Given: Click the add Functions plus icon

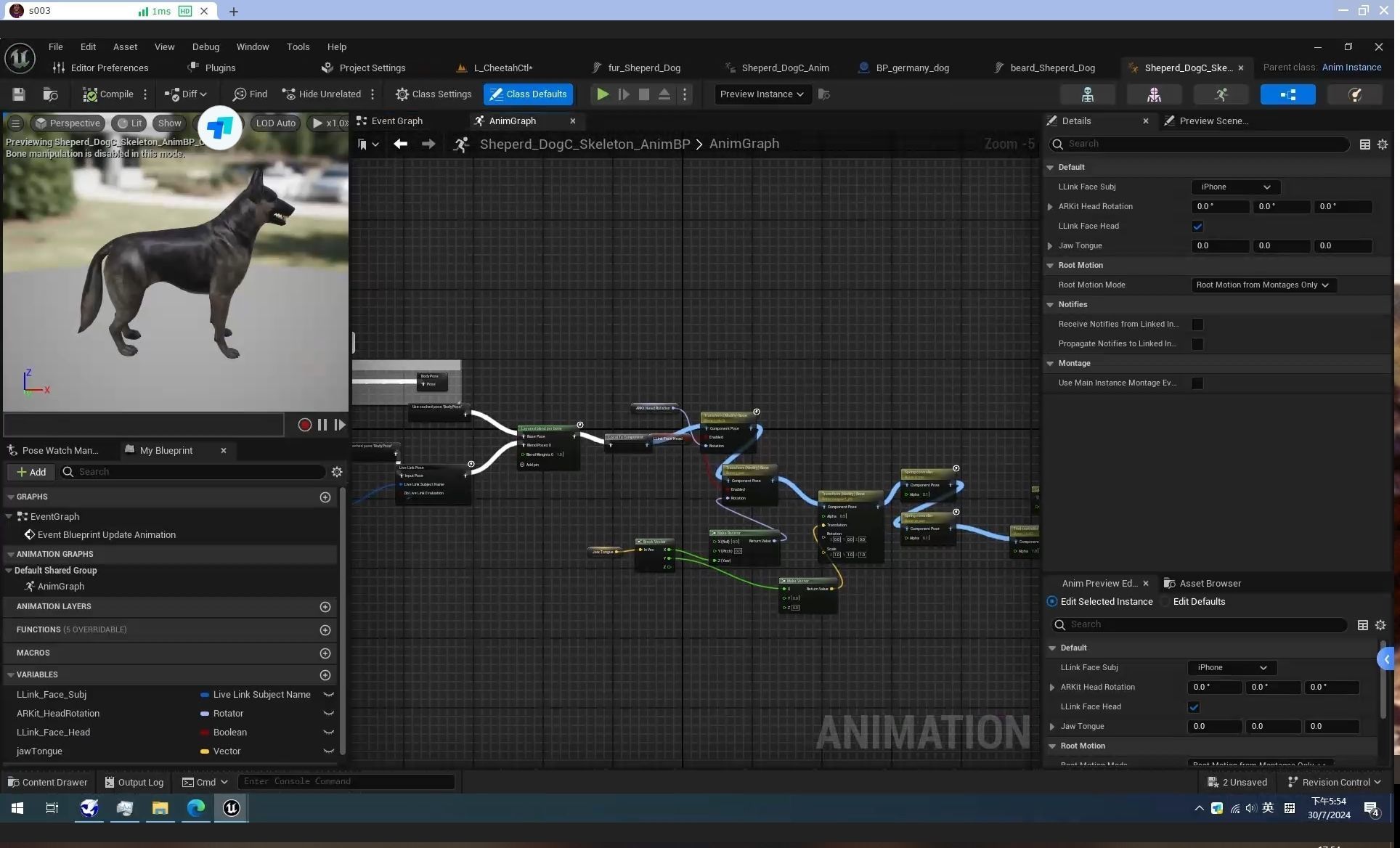Looking at the screenshot, I should click(325, 630).
